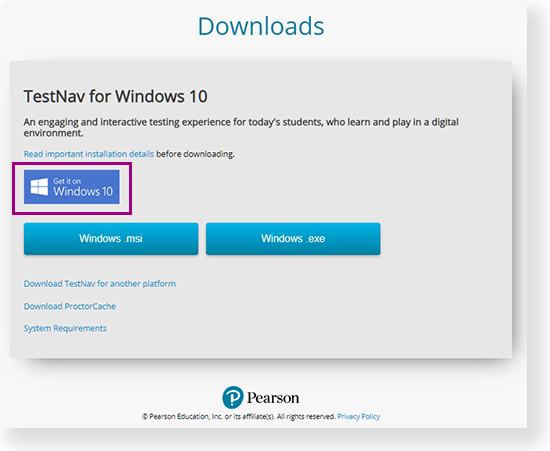Click the 'Get it on' text in badge

(67, 181)
